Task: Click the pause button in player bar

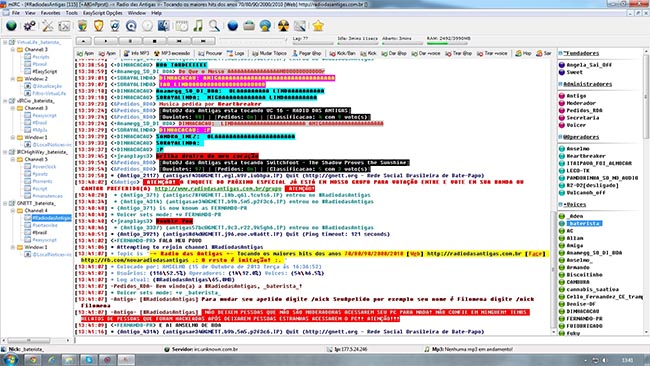Action: click(130, 41)
